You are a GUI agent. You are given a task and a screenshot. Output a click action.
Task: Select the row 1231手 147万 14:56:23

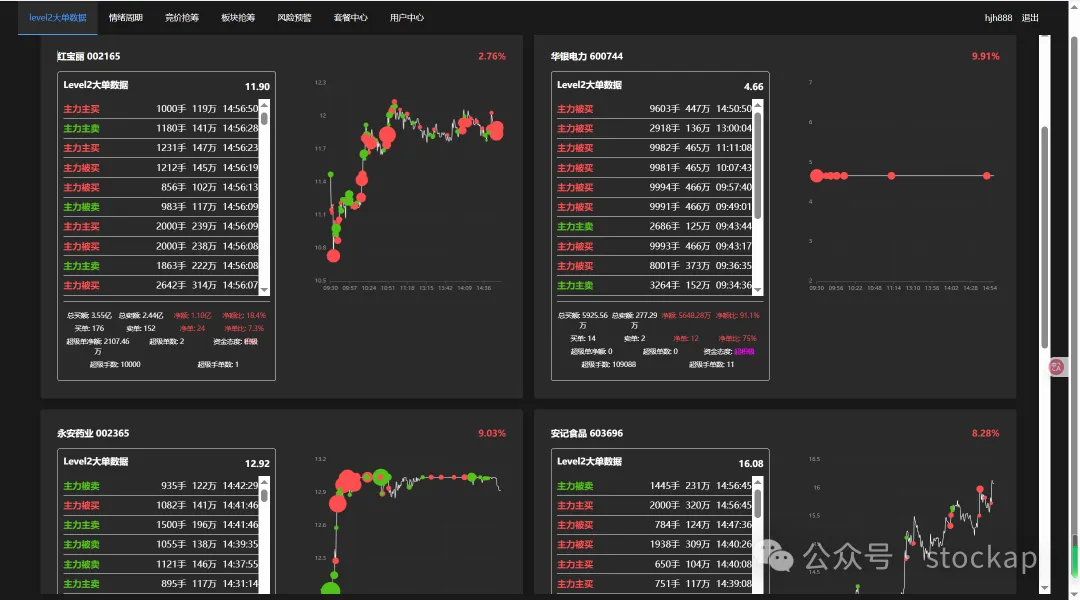tap(161, 148)
